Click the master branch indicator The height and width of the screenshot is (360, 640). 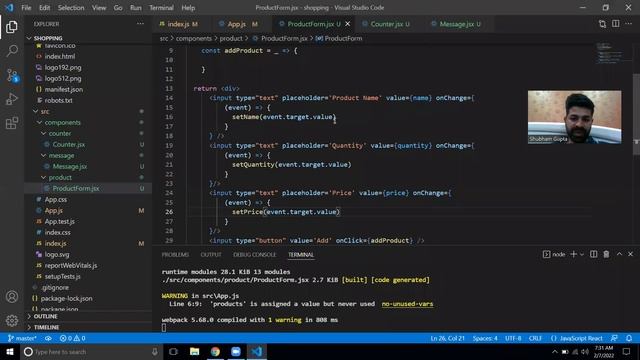pos(22,338)
